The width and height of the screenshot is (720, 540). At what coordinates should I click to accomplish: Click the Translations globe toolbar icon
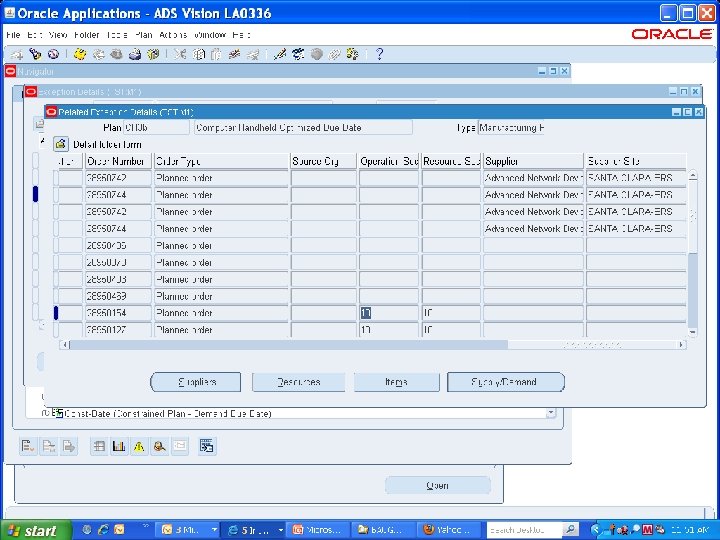tap(316, 54)
